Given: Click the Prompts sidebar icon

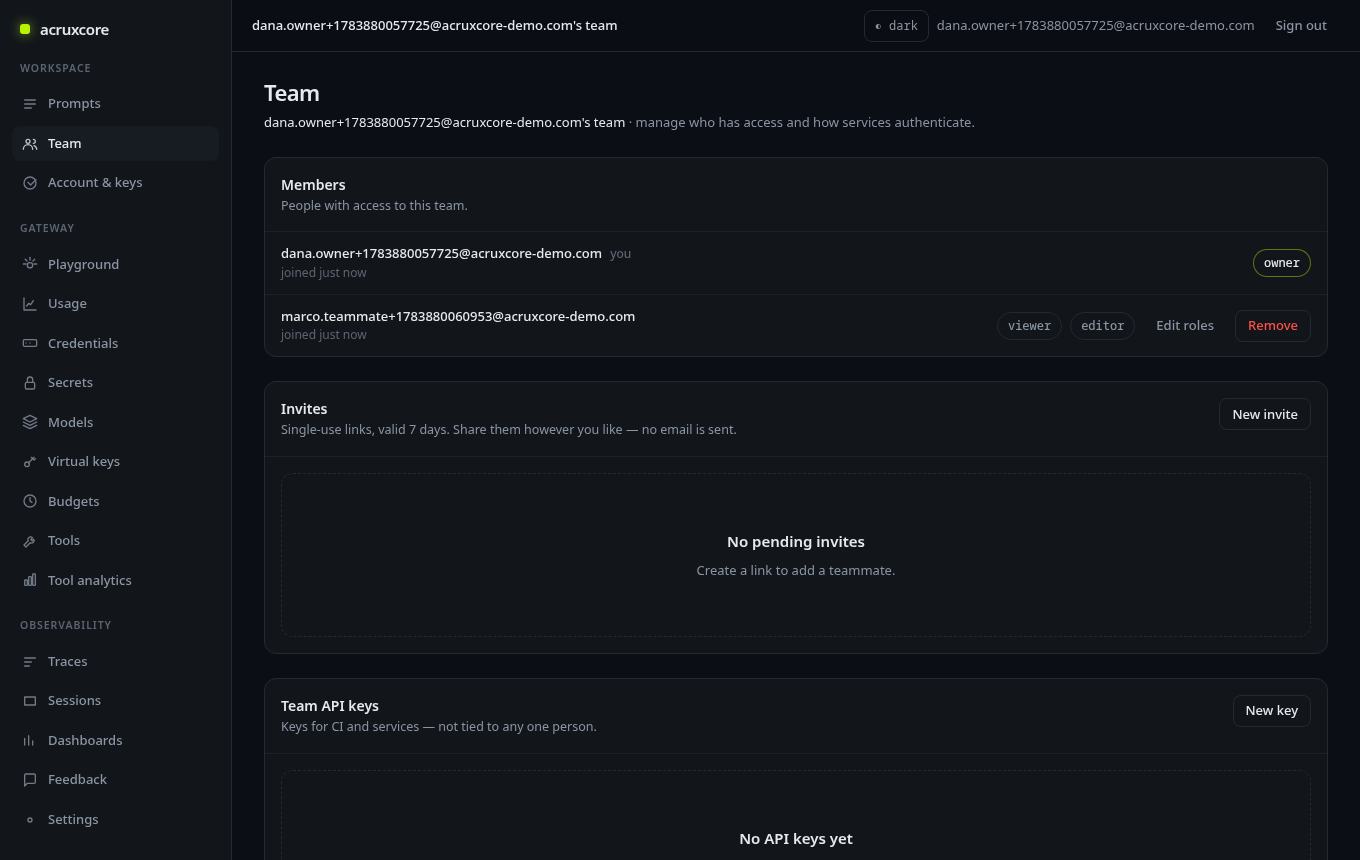Looking at the screenshot, I should pos(30,104).
